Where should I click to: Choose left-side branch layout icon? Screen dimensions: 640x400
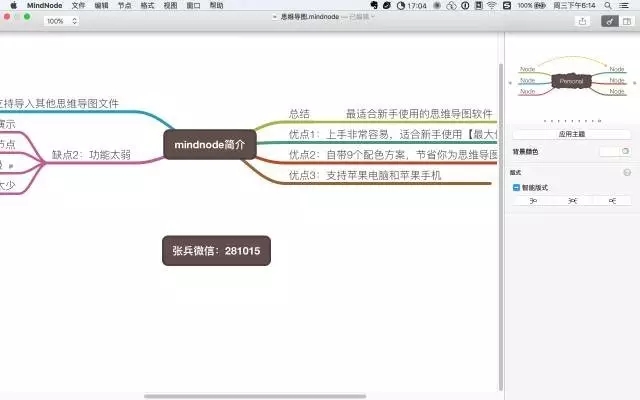pyautogui.click(x=533, y=201)
